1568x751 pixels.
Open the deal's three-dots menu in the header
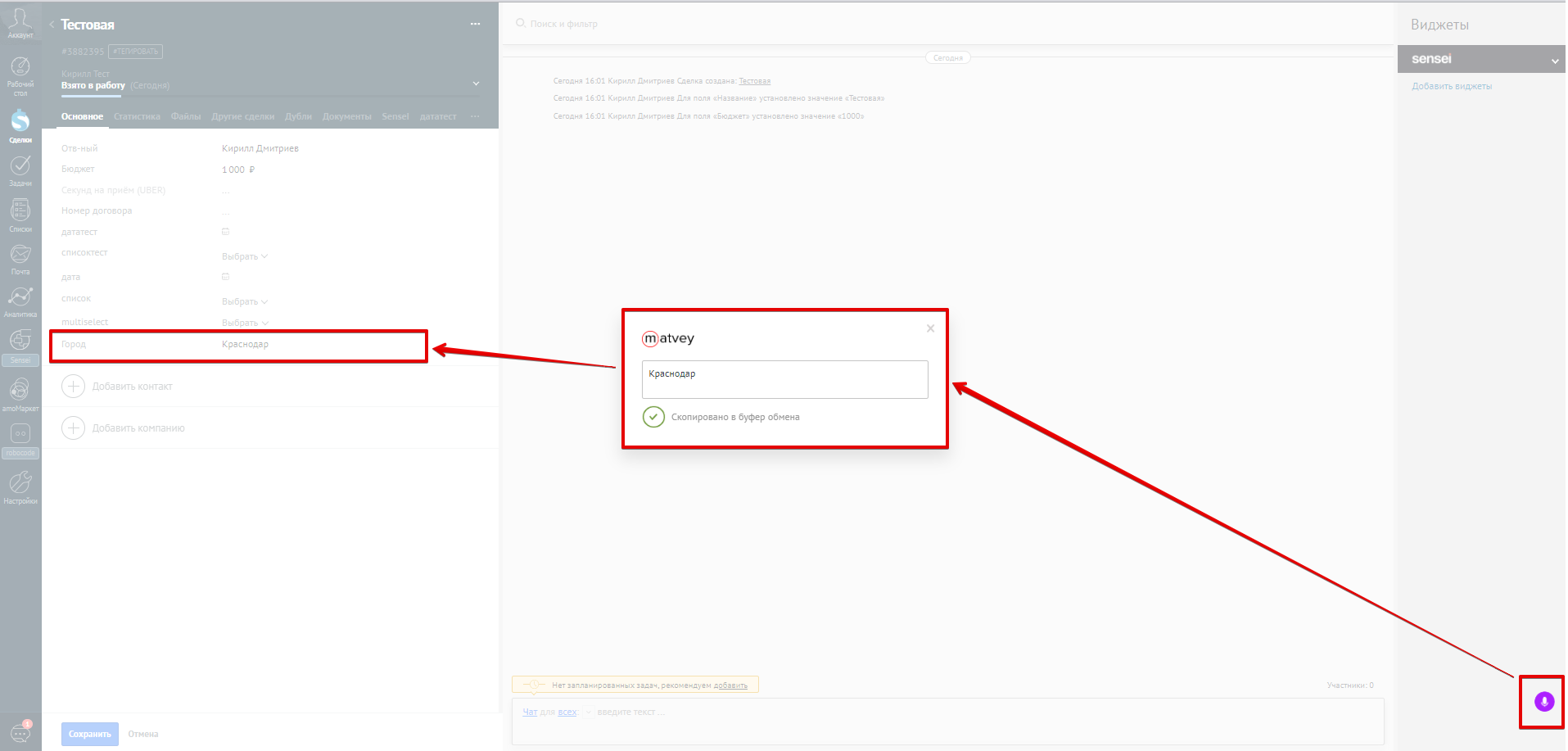[x=475, y=25]
